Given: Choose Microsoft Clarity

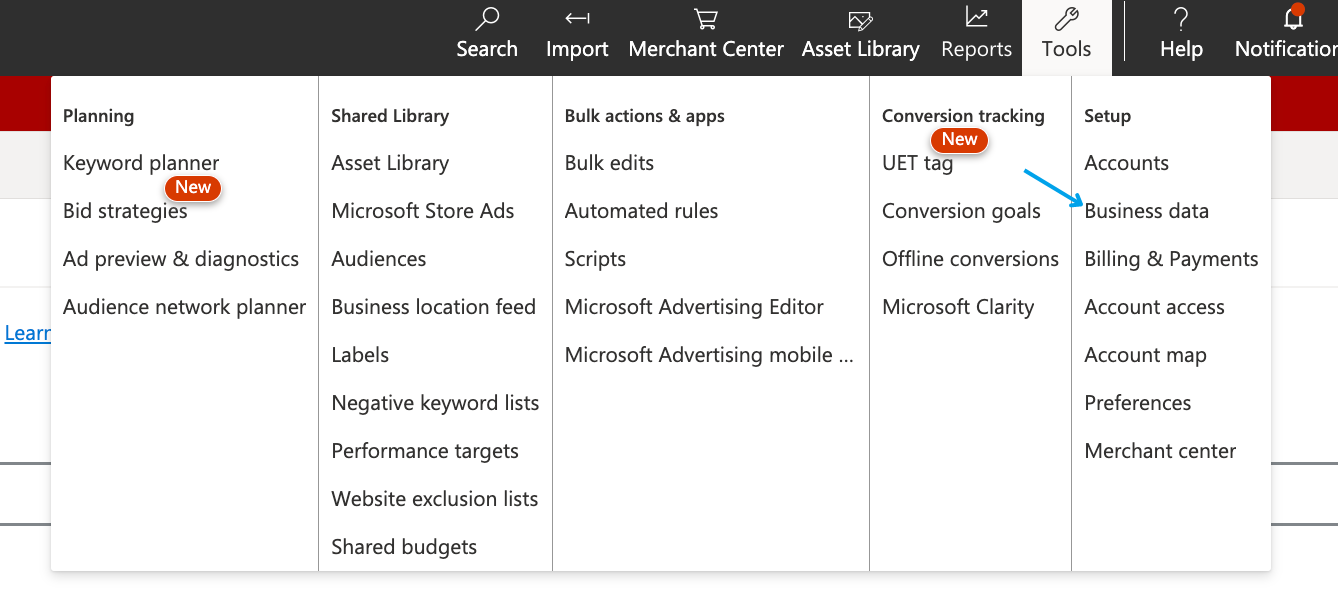Looking at the screenshot, I should pos(958,307).
